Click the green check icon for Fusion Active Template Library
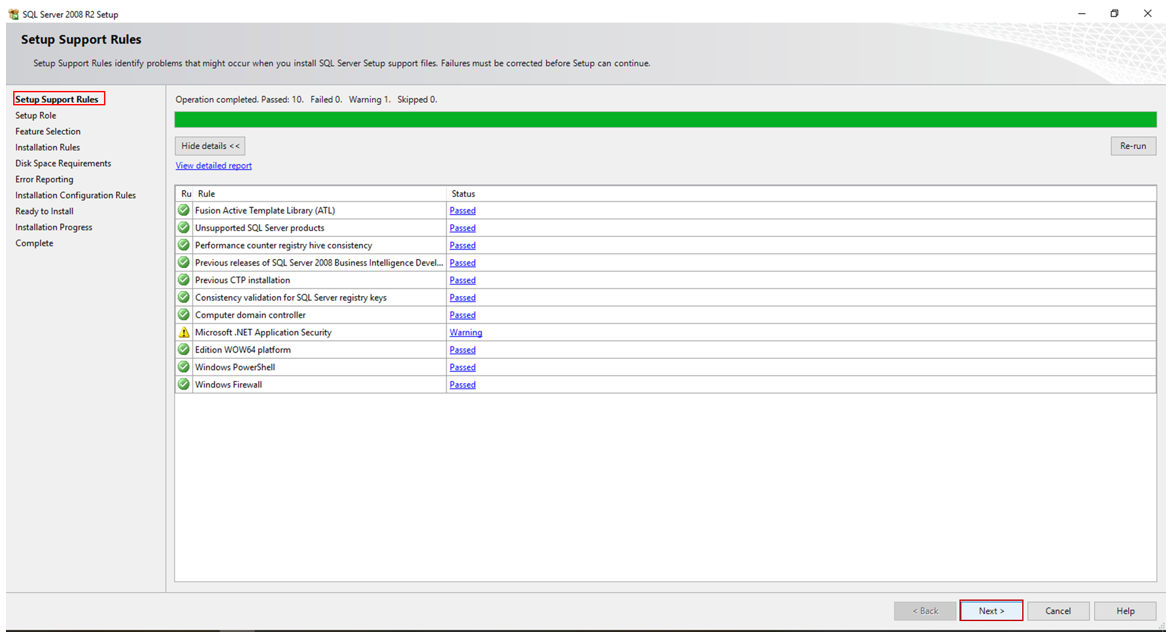Image resolution: width=1168 pixels, height=632 pixels. coord(184,210)
